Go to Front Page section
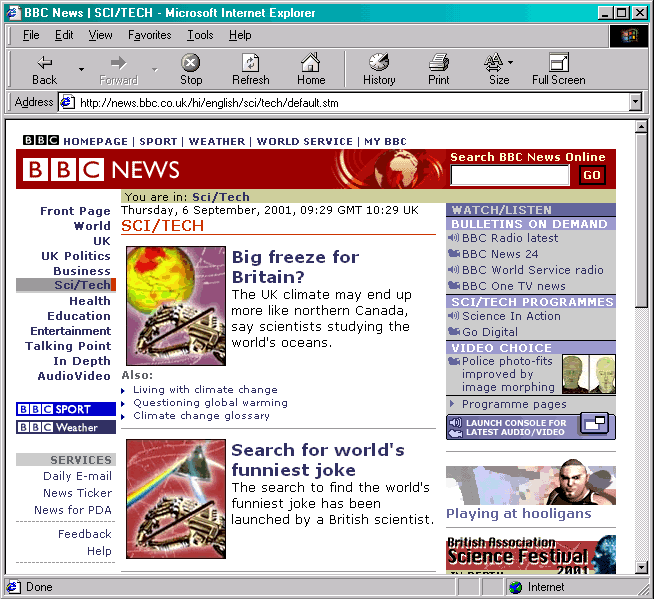Viewport: 654px width, 599px height. click(x=75, y=211)
